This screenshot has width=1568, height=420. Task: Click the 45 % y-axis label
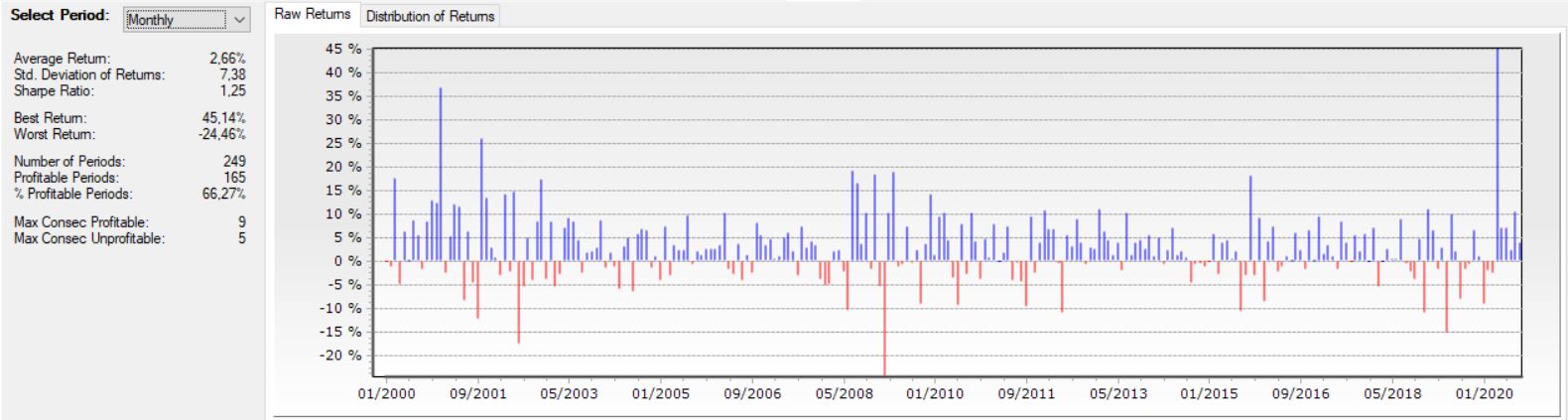343,49
